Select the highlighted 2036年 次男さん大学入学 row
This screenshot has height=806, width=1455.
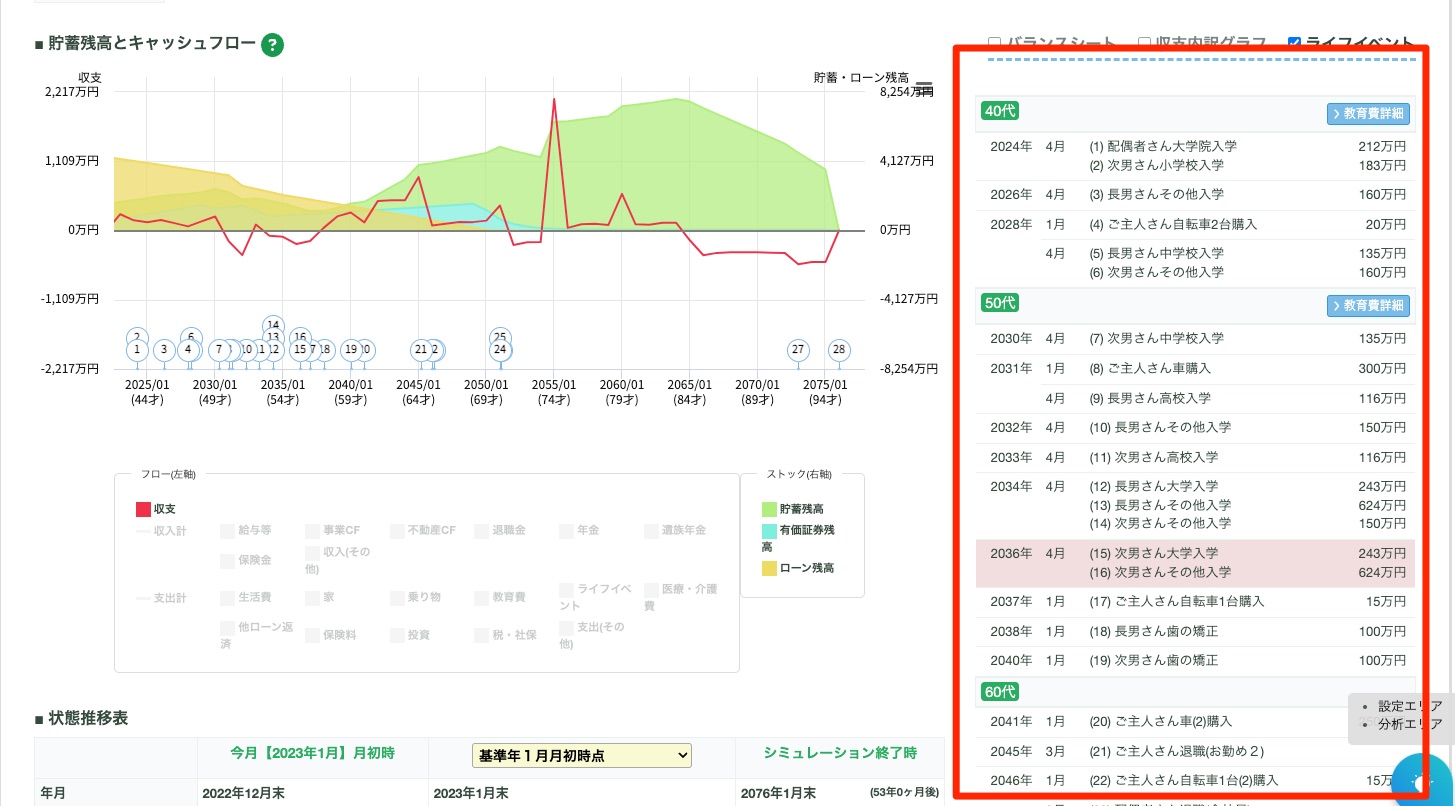(1195, 563)
